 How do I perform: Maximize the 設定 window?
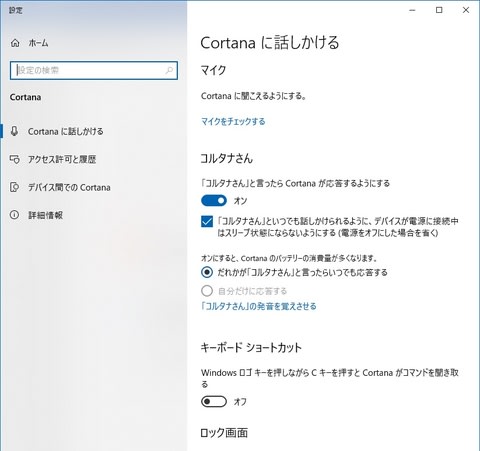tap(439, 10)
